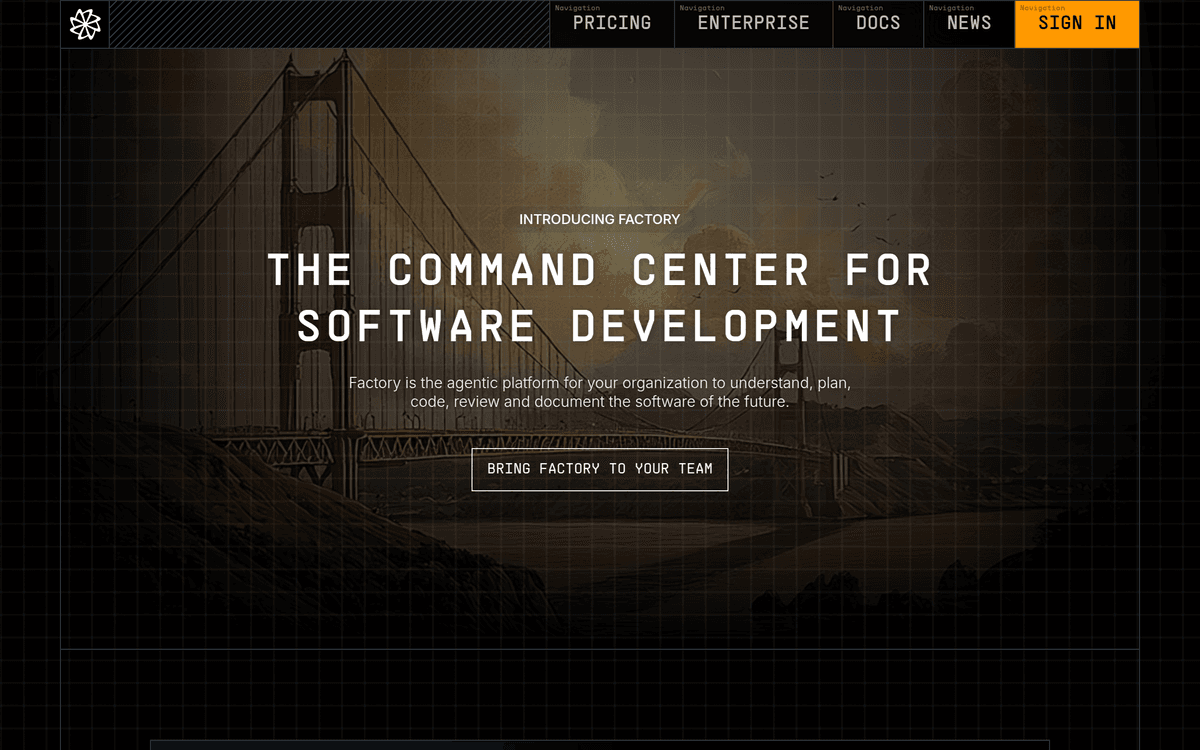This screenshot has width=1200, height=750.
Task: Click the Introducing Factory label text
Action: (599, 219)
